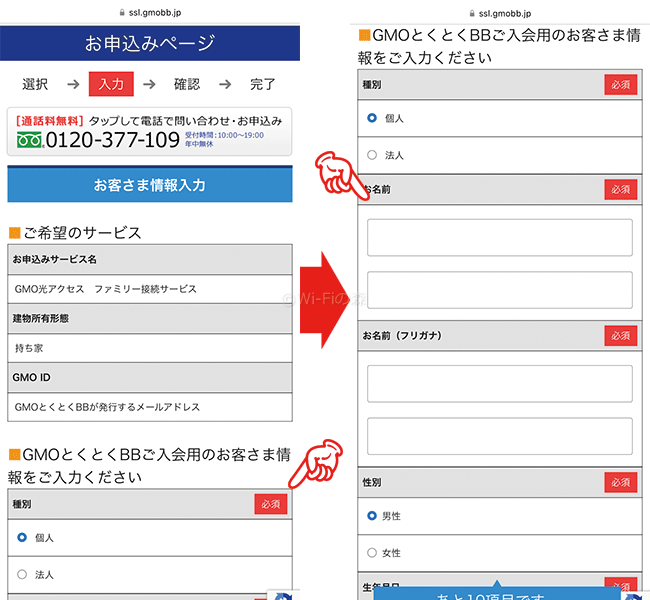Screen dimensions: 650x600
Task: Click the left ssl.gmobb.jp URL text
Action: pos(155,12)
